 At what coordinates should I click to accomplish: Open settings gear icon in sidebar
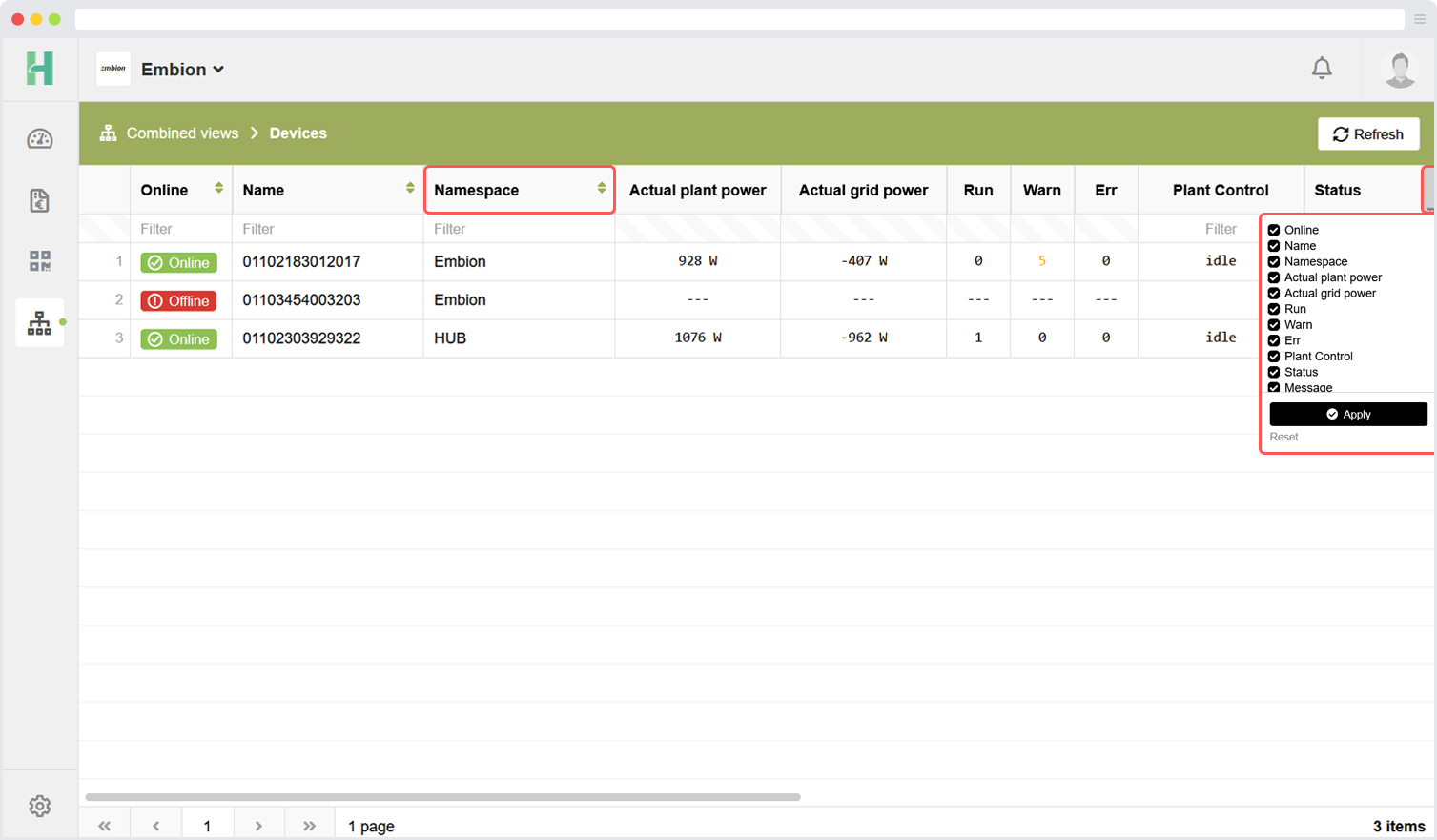[39, 806]
